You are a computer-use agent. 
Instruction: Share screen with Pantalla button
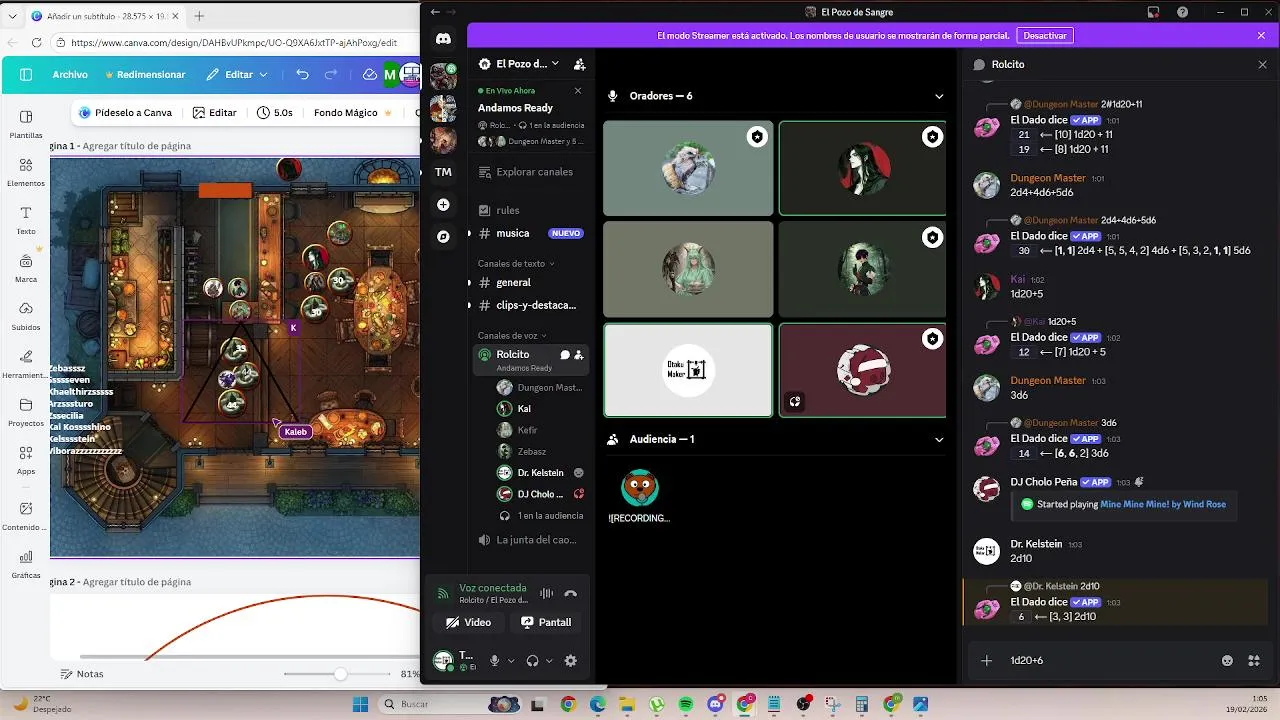546,622
